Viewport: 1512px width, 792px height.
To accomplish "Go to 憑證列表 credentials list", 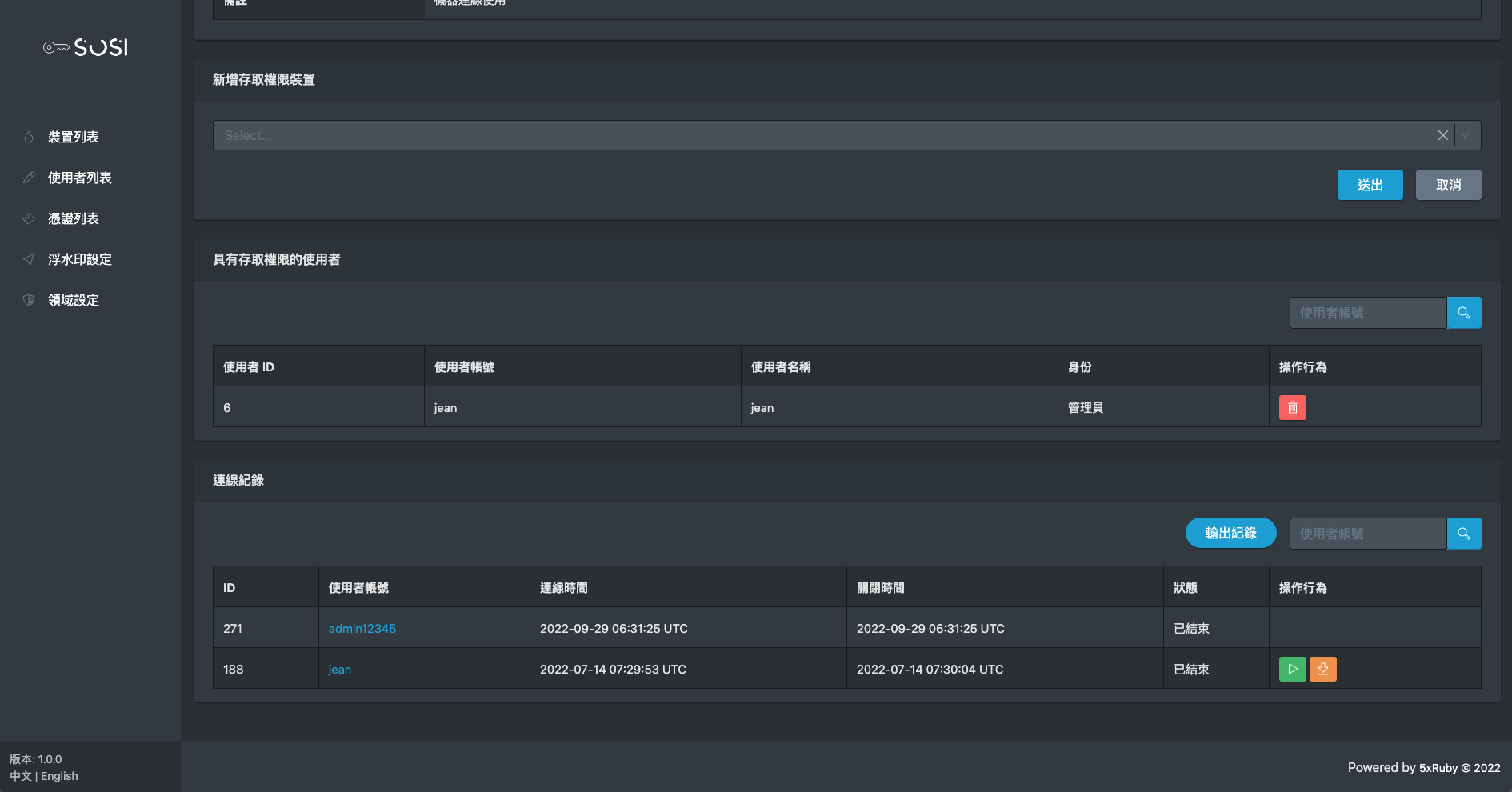I will (x=73, y=218).
